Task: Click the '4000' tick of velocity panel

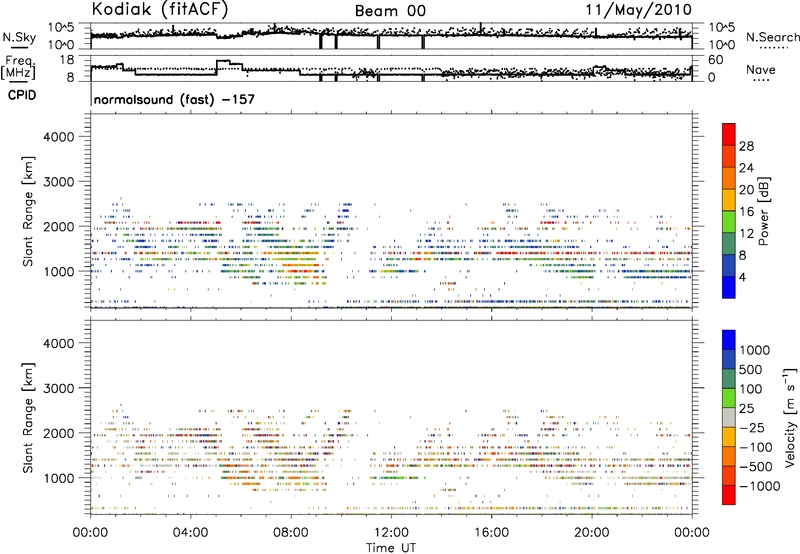Action: click(x=59, y=343)
